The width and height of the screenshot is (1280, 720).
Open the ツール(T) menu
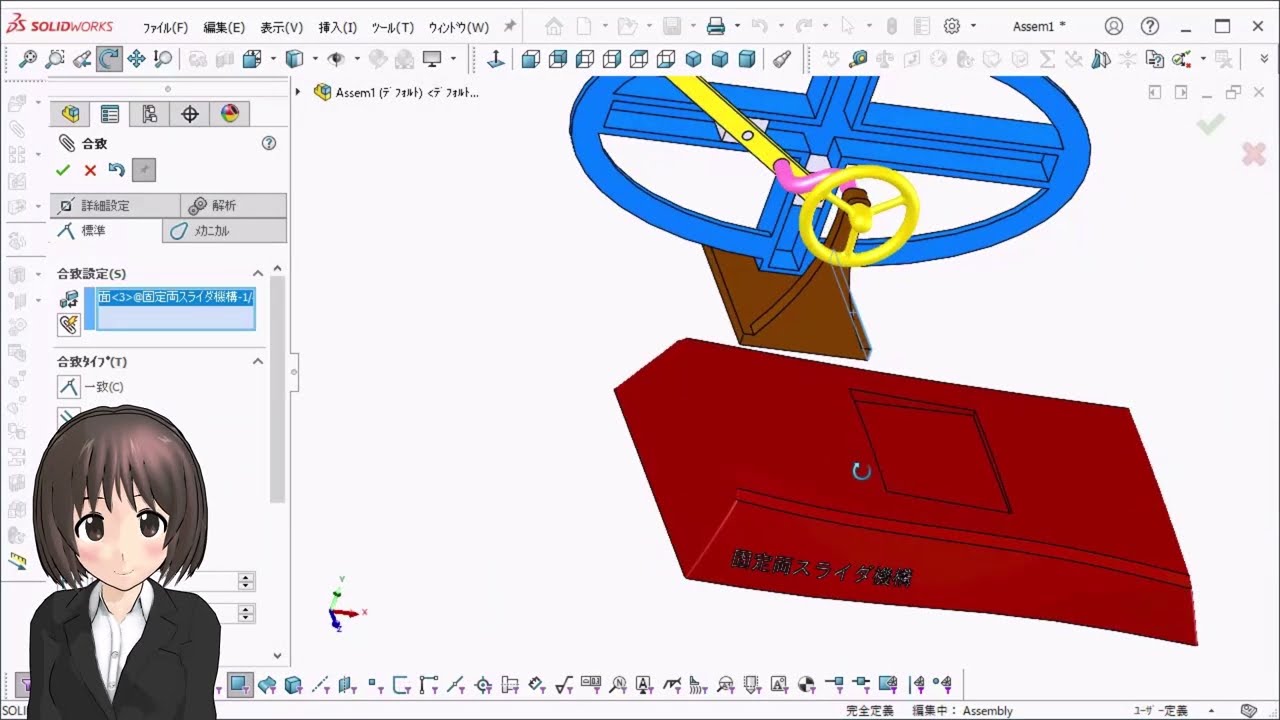point(392,27)
